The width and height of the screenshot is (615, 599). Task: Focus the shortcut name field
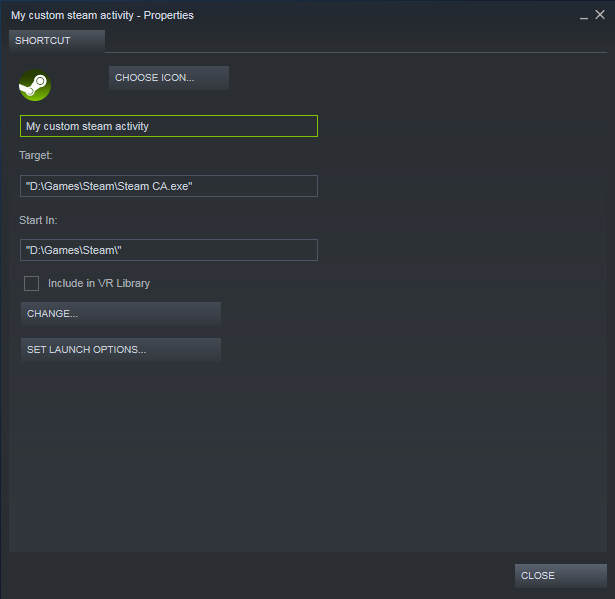click(169, 126)
